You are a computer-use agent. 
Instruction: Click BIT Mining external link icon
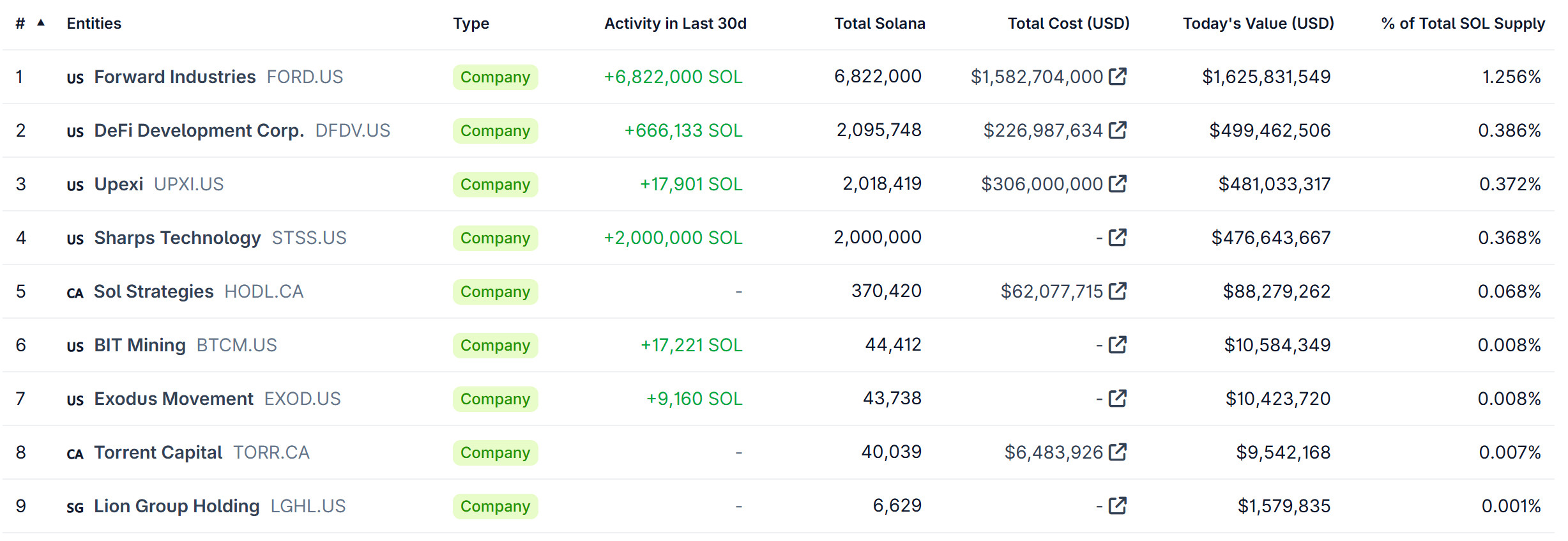point(1117,345)
